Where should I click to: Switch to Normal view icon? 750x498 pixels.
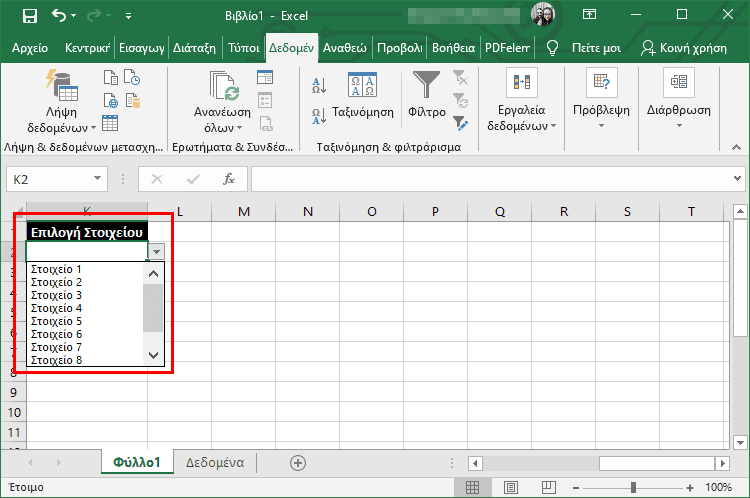pyautogui.click(x=472, y=487)
